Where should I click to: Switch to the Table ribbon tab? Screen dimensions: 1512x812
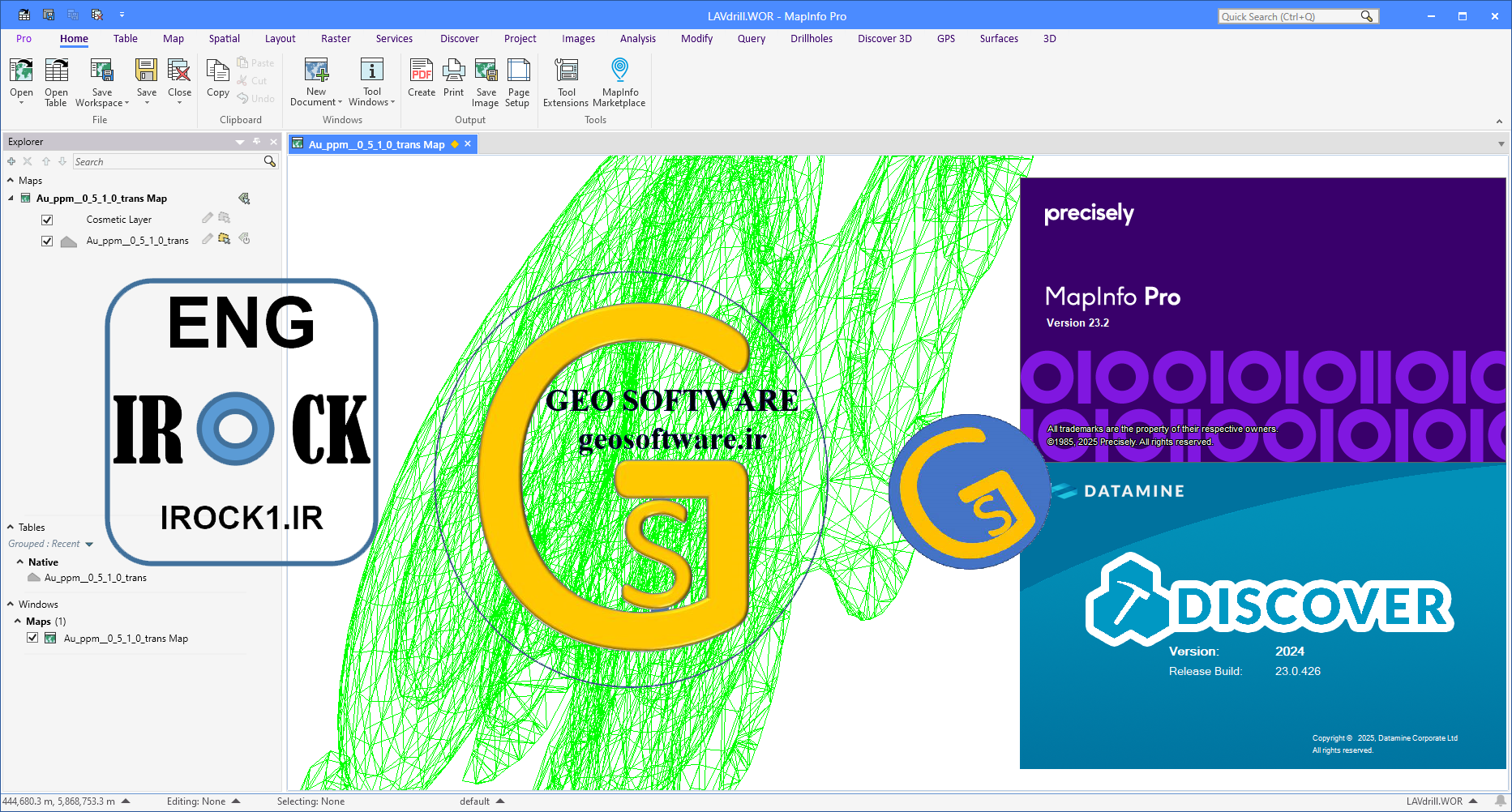pyautogui.click(x=125, y=39)
